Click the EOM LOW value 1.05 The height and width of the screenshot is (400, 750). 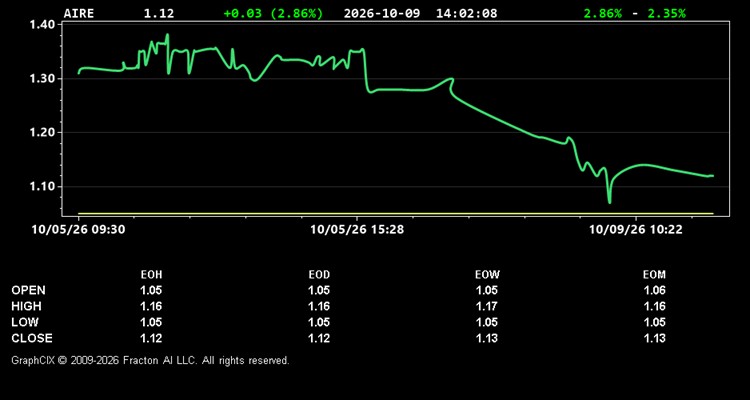tap(655, 322)
